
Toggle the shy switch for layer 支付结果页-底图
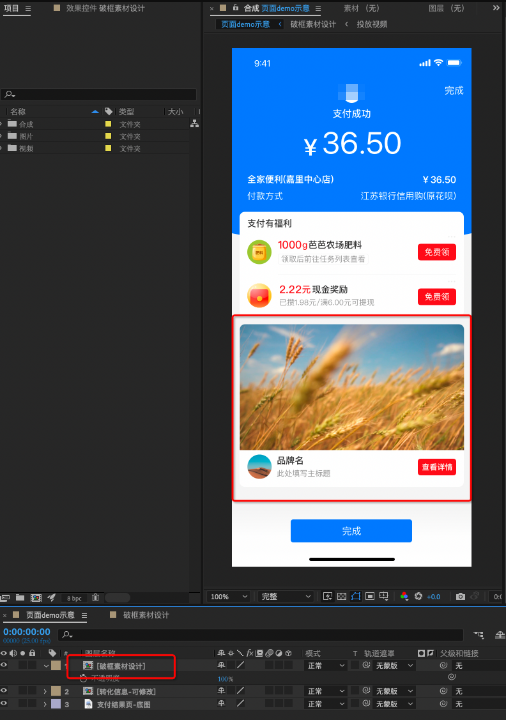pos(221,703)
